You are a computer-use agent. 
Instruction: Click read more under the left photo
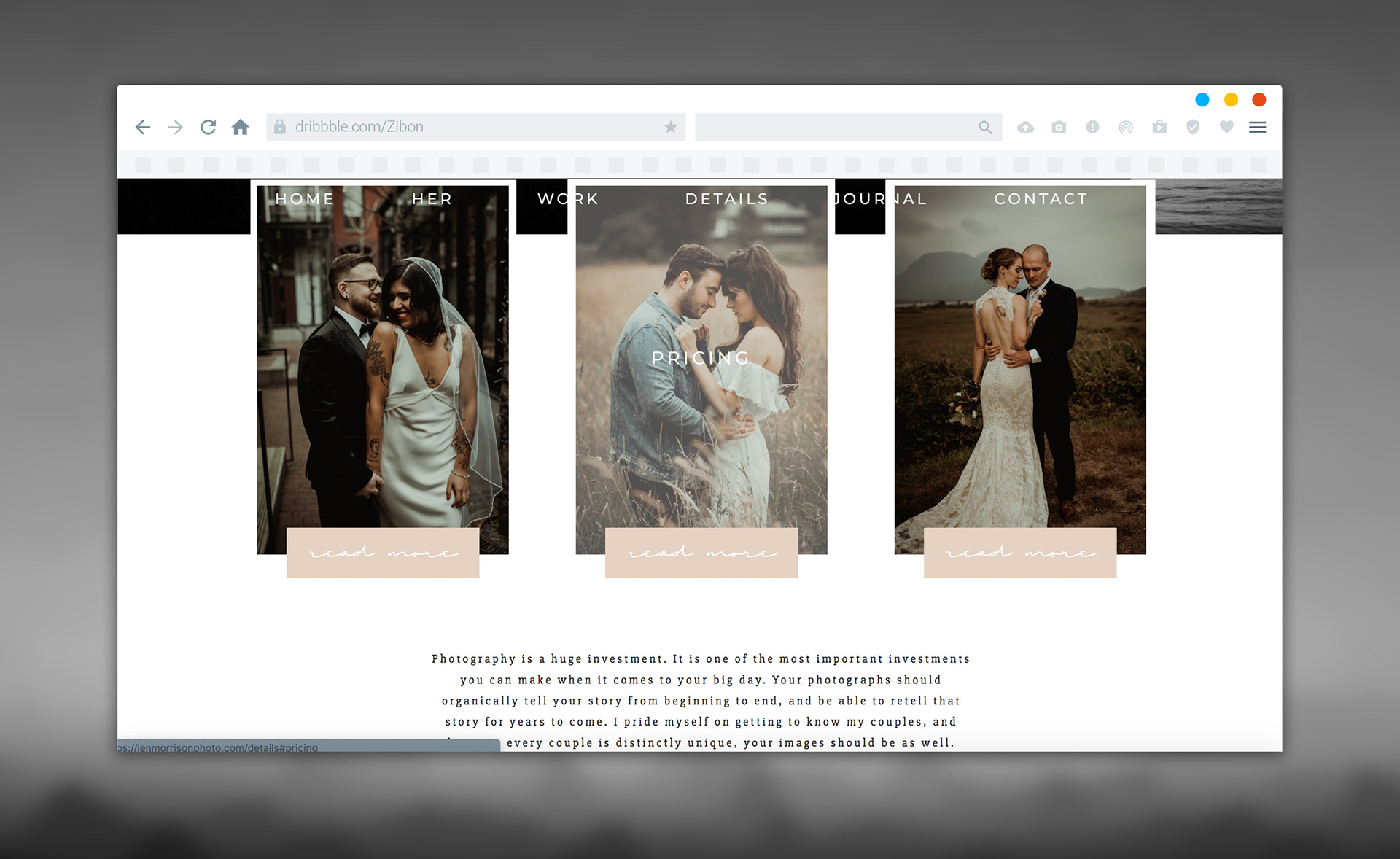383,553
